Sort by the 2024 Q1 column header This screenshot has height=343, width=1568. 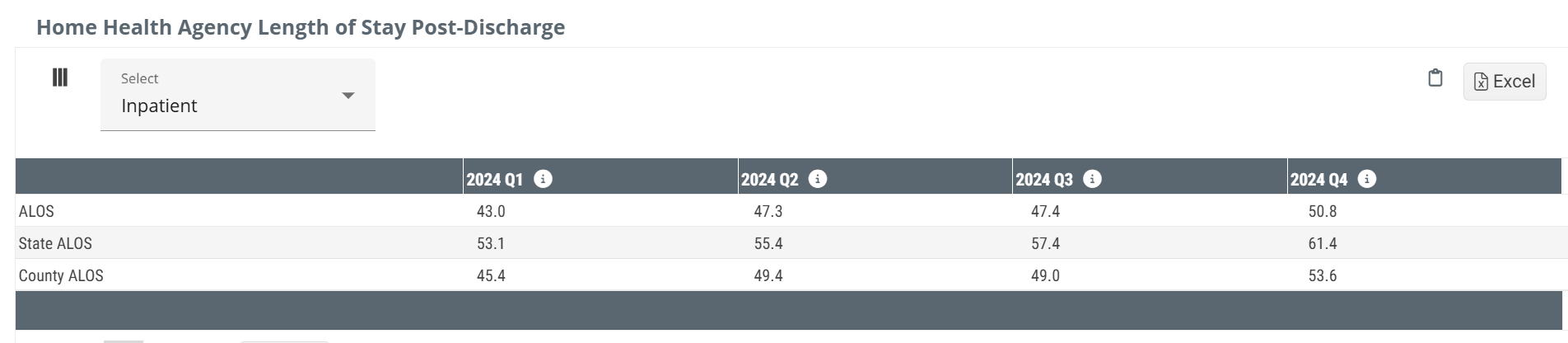(495, 180)
